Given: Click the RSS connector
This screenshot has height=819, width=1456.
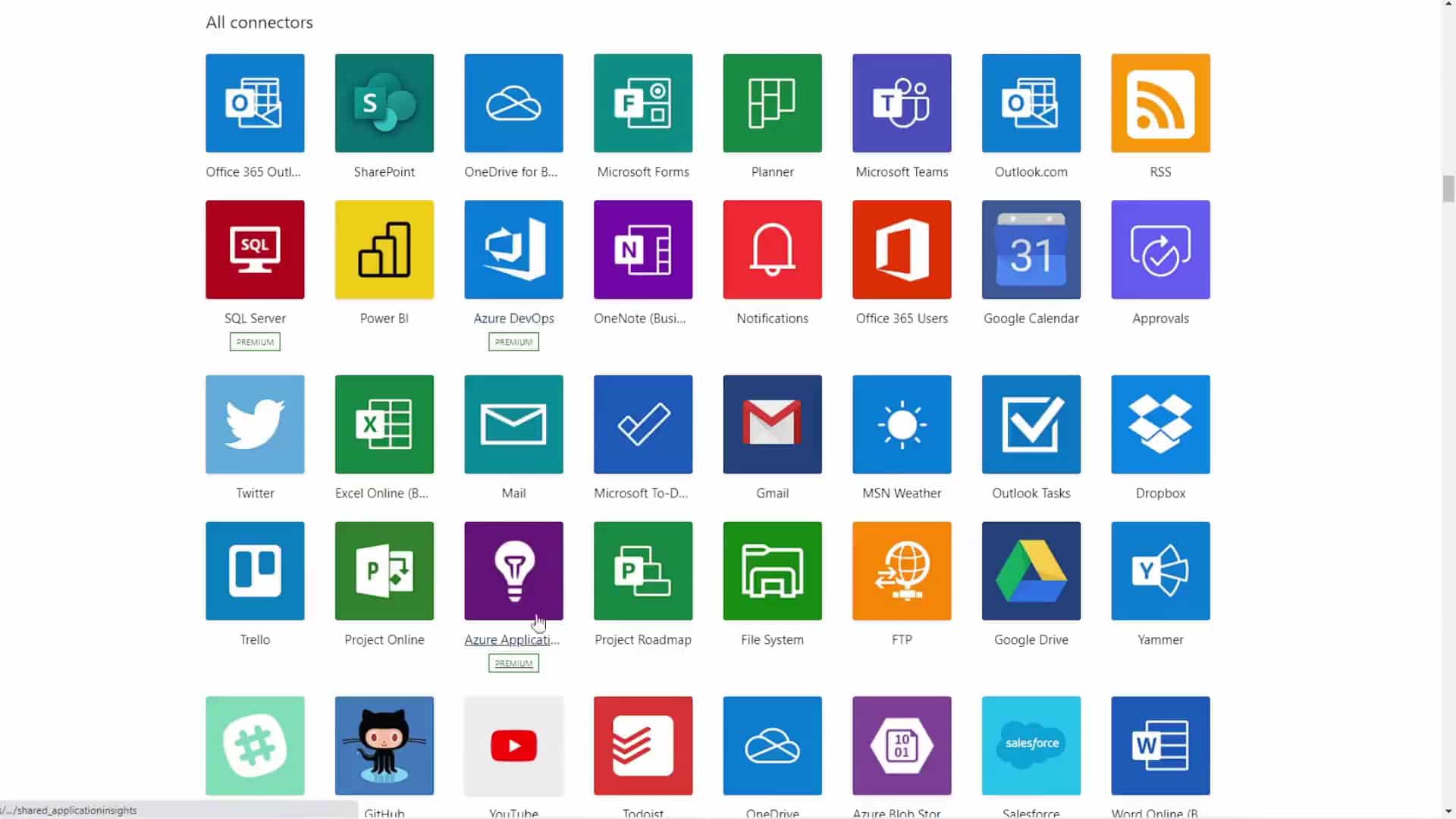Looking at the screenshot, I should [x=1160, y=103].
